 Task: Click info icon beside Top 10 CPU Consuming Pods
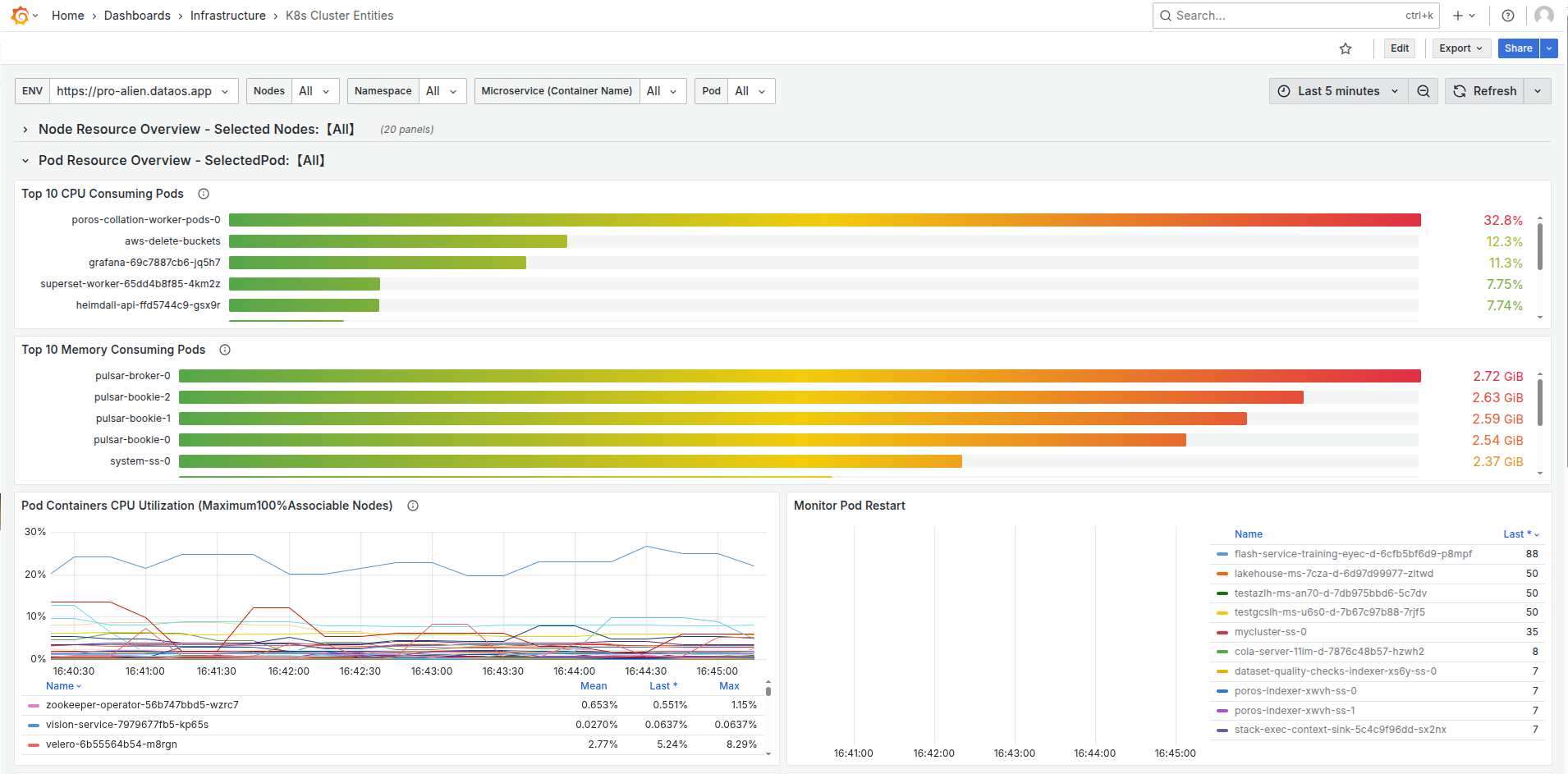(x=204, y=194)
